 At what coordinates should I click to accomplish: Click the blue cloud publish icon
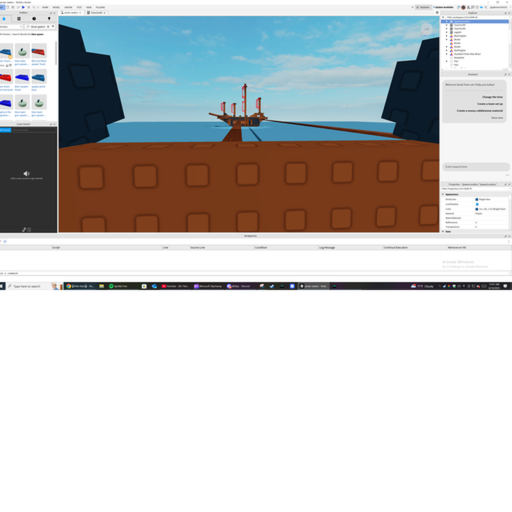coord(481,7)
